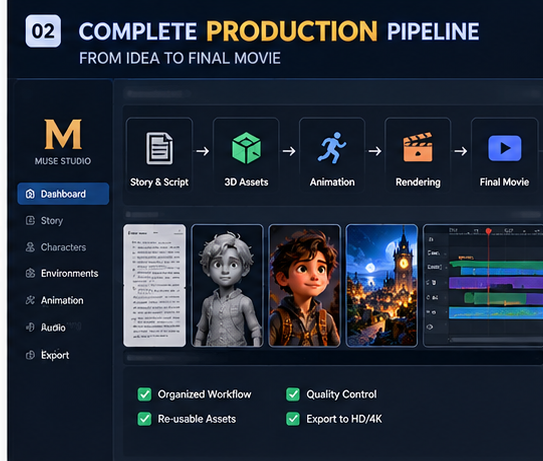Open the script page thumbnail
543x461 pixels.
(154, 286)
